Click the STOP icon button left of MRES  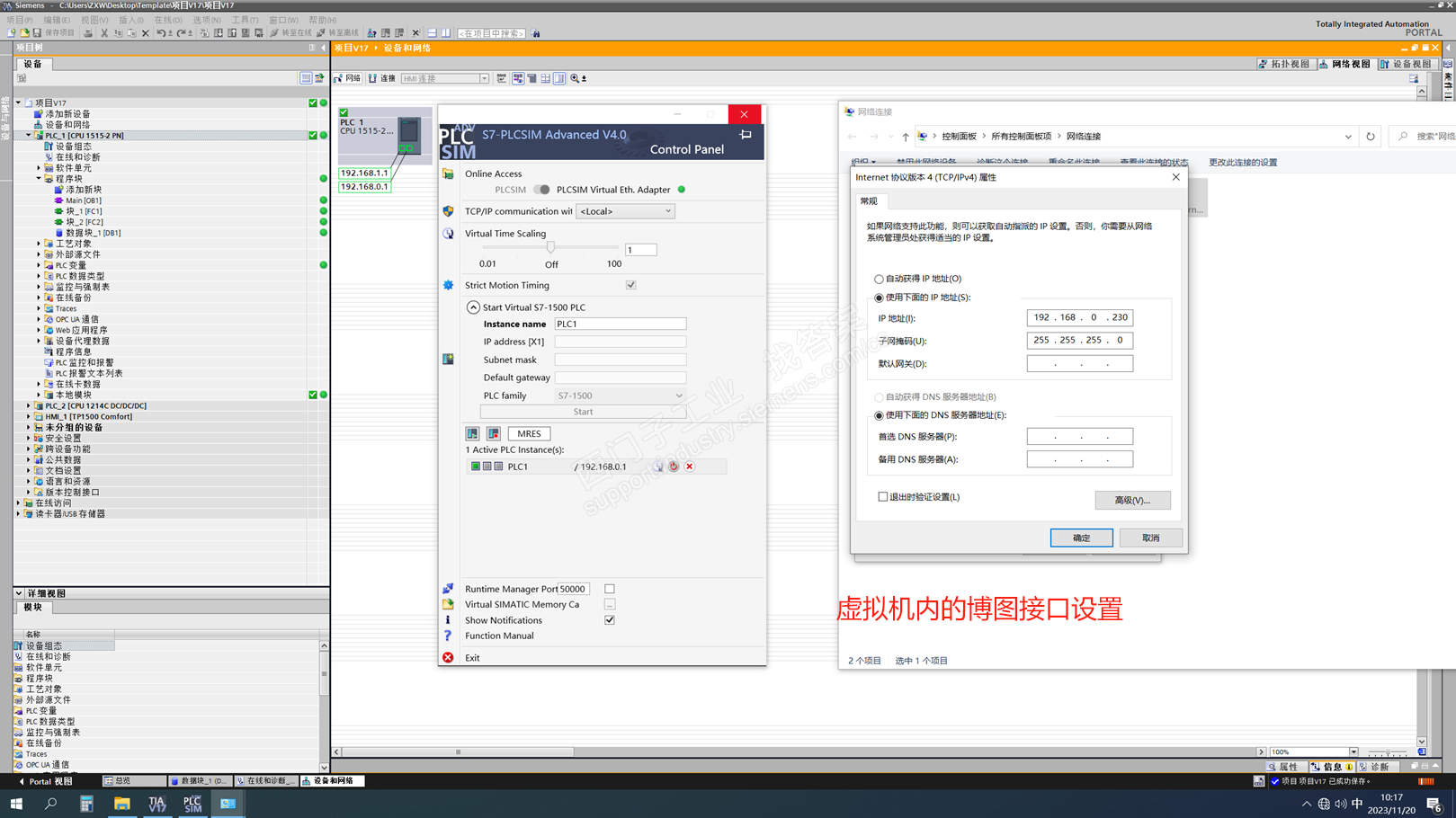pyautogui.click(x=493, y=433)
